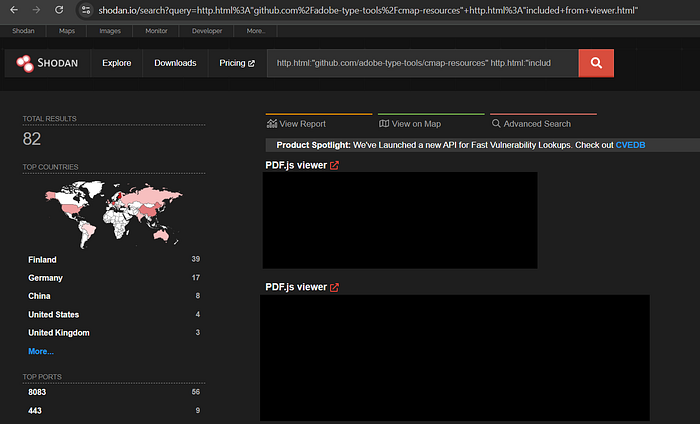Click the Shodan logo
The width and height of the screenshot is (700, 424).
coord(47,63)
